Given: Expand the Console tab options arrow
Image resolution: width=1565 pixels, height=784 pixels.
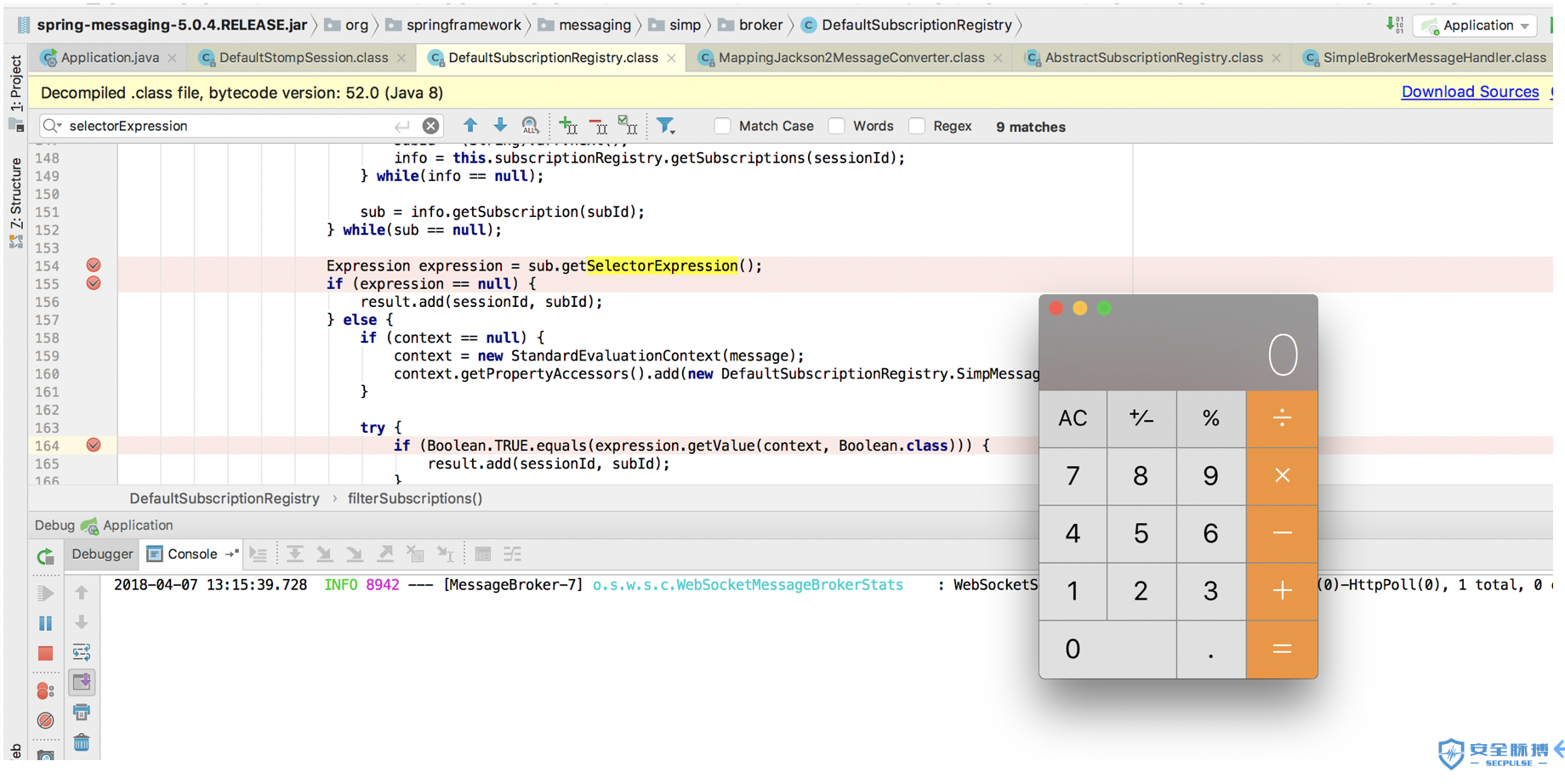Looking at the screenshot, I should tap(231, 554).
